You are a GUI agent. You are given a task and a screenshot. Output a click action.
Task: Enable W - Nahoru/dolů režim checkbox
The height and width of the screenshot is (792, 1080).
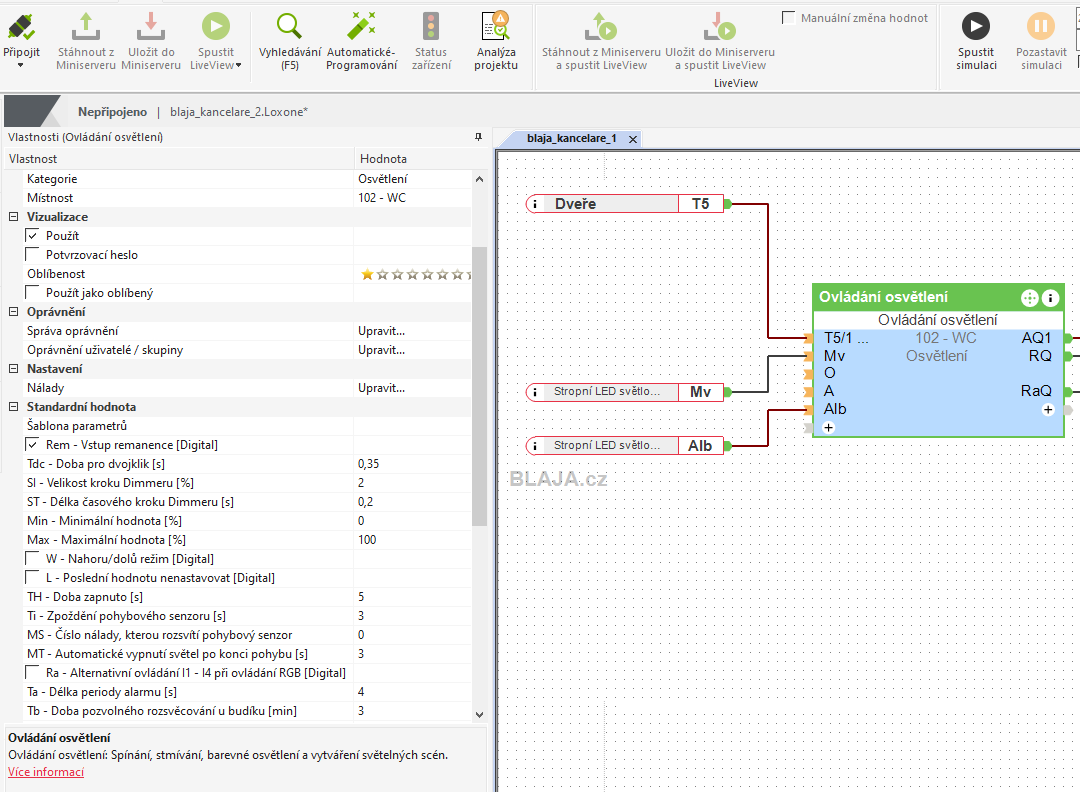[x=32, y=559]
